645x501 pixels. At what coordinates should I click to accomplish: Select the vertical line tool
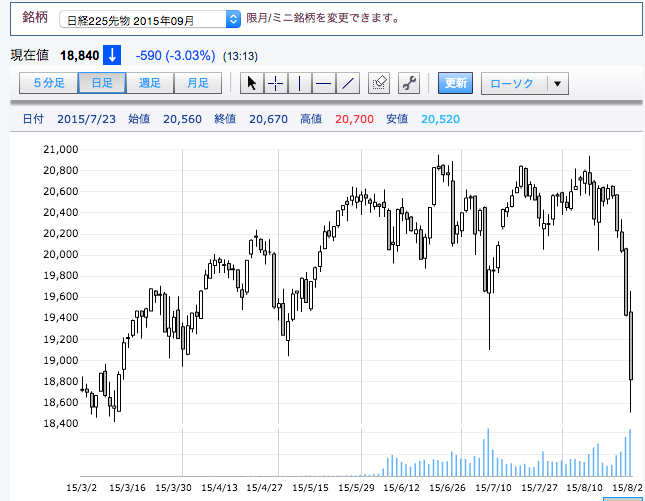pyautogui.click(x=299, y=83)
